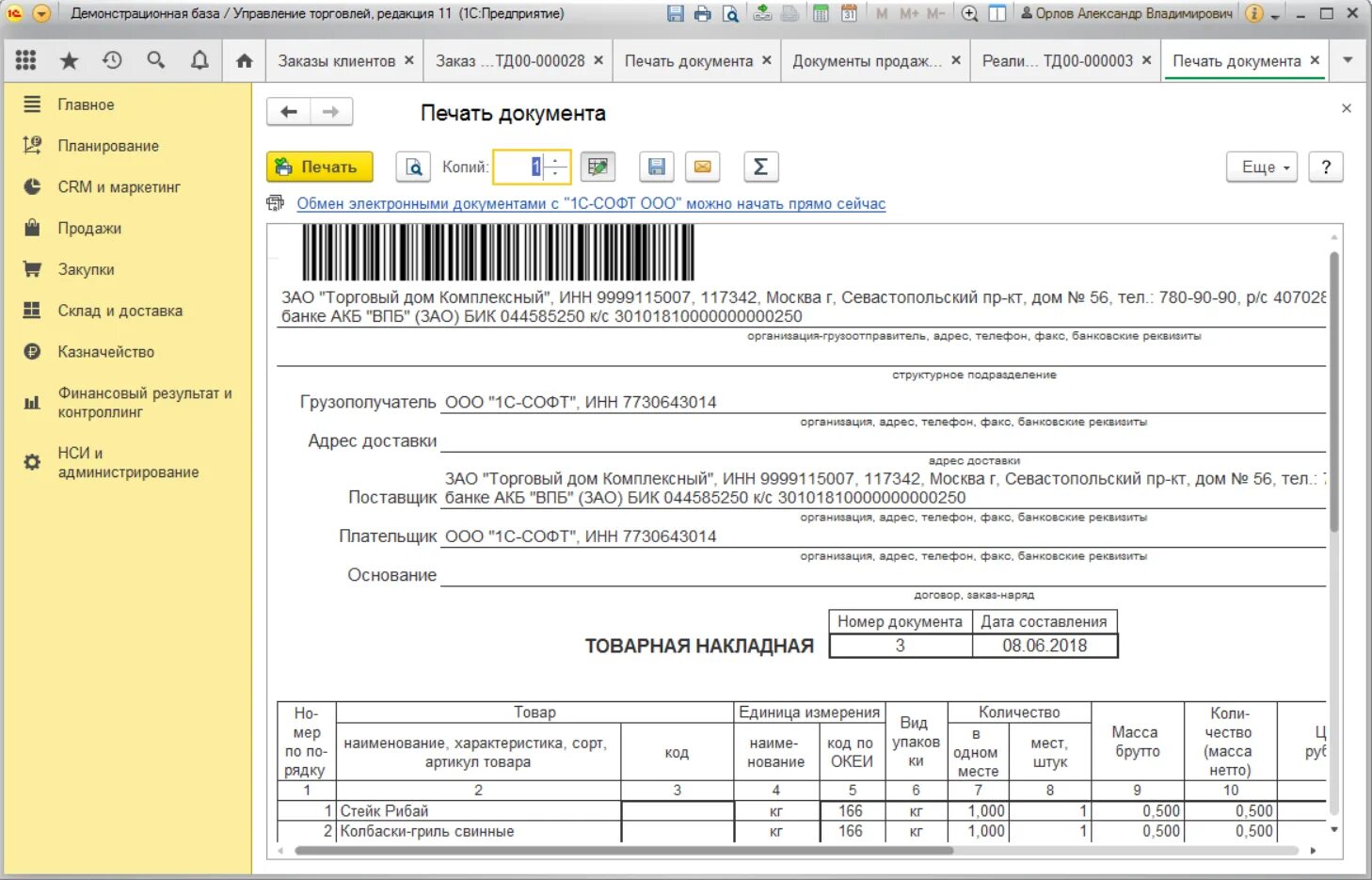Switch to Документы продаж tab
1372x880 pixels.
tap(867, 61)
